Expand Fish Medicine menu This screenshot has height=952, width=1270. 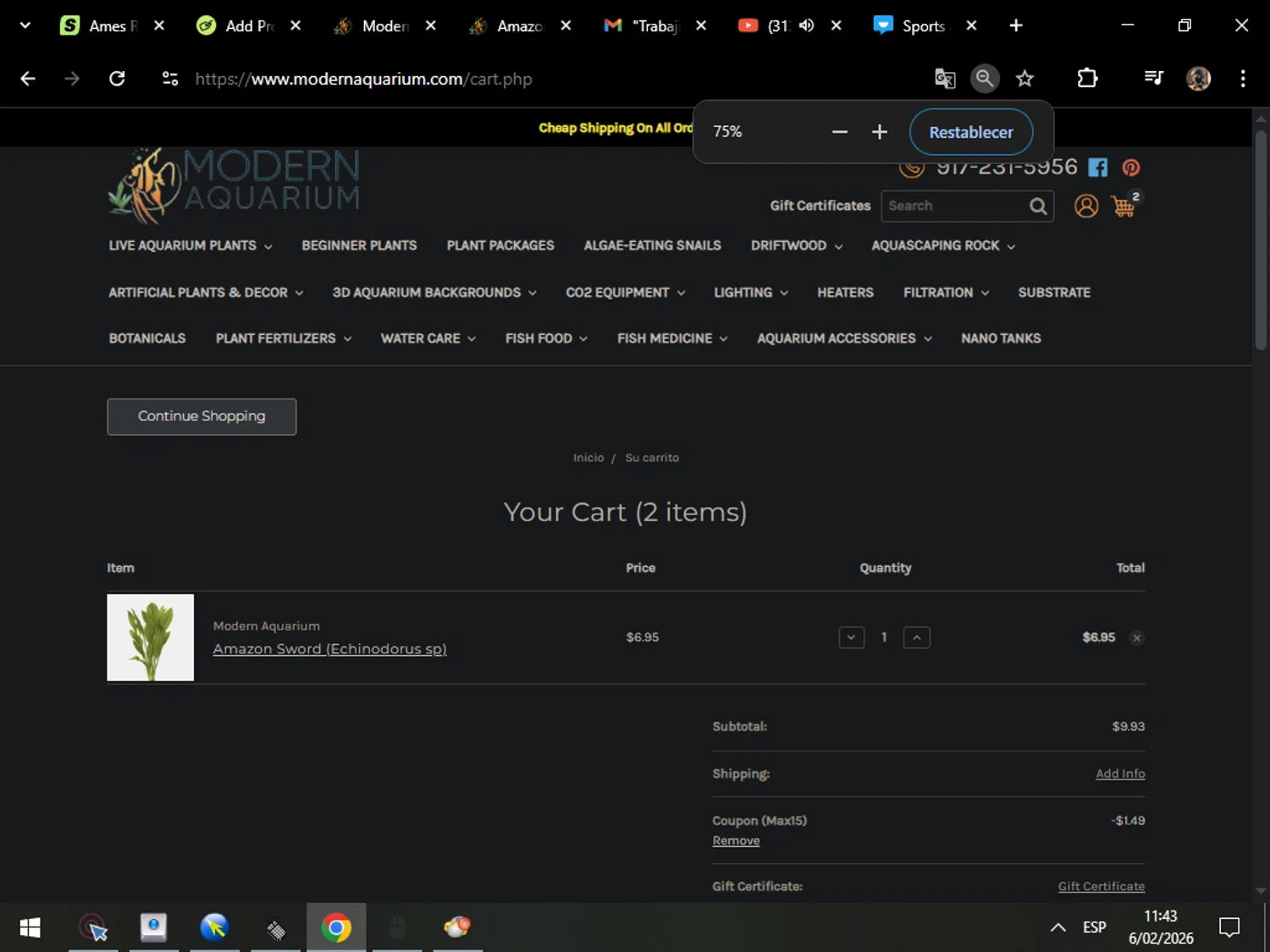[x=672, y=338]
